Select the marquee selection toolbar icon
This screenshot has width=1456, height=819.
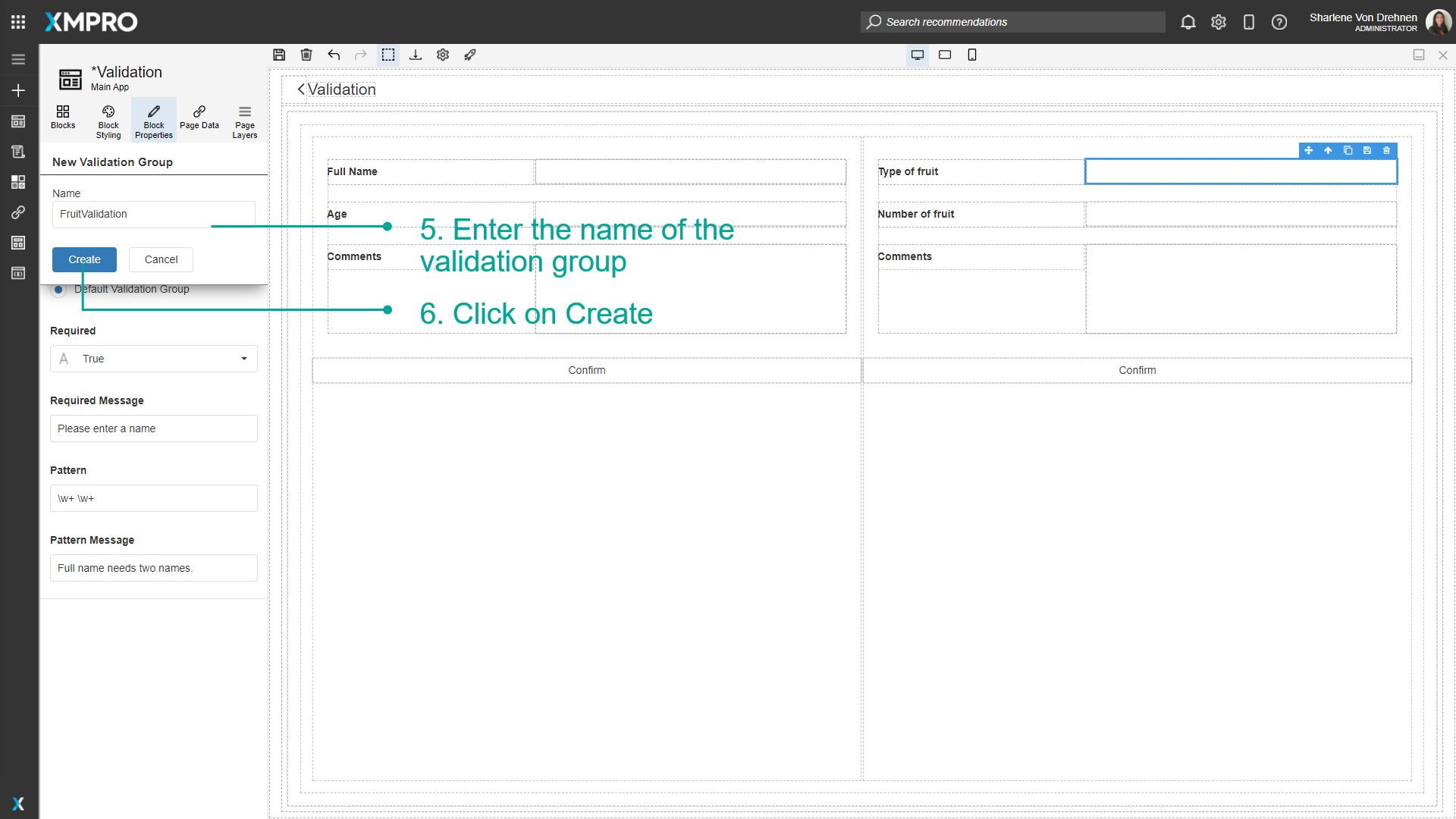388,55
